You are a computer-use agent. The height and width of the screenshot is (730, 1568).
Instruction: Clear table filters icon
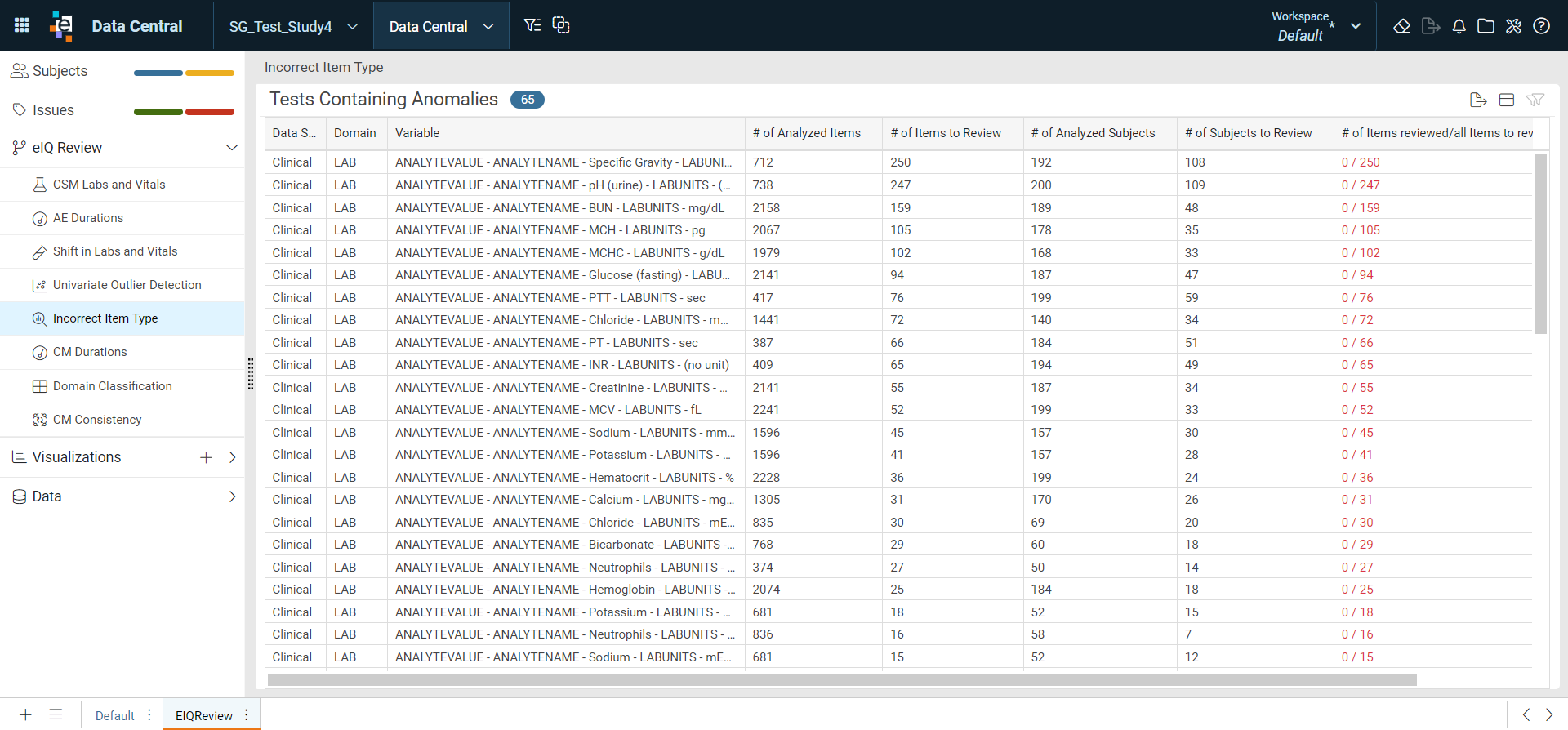tap(1535, 100)
